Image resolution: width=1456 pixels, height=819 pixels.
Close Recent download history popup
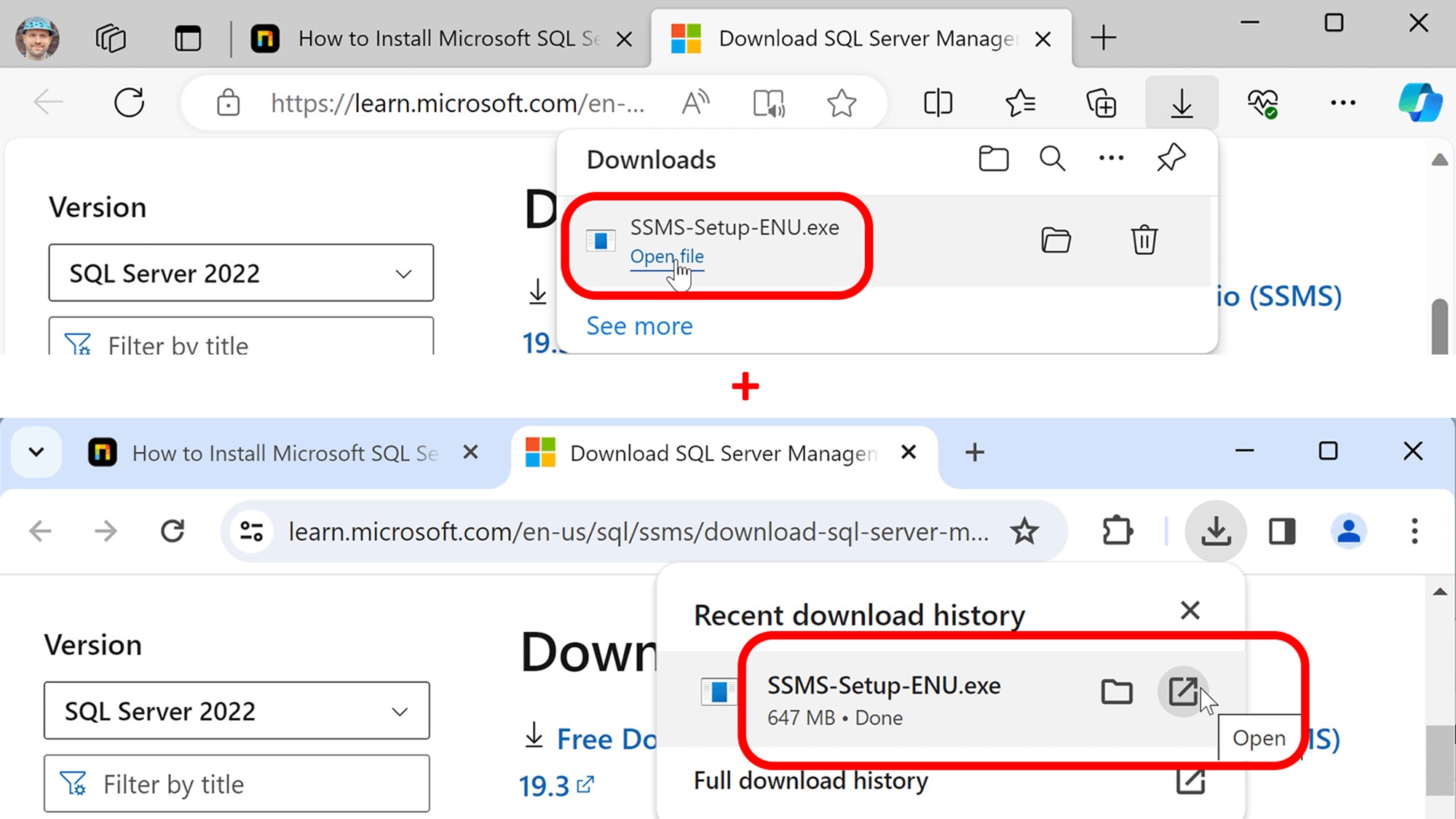[1190, 610]
